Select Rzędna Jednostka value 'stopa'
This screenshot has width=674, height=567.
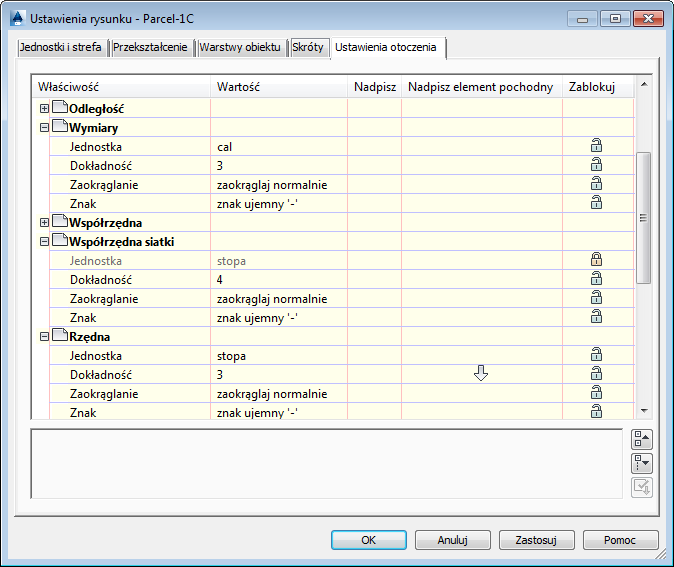279,356
